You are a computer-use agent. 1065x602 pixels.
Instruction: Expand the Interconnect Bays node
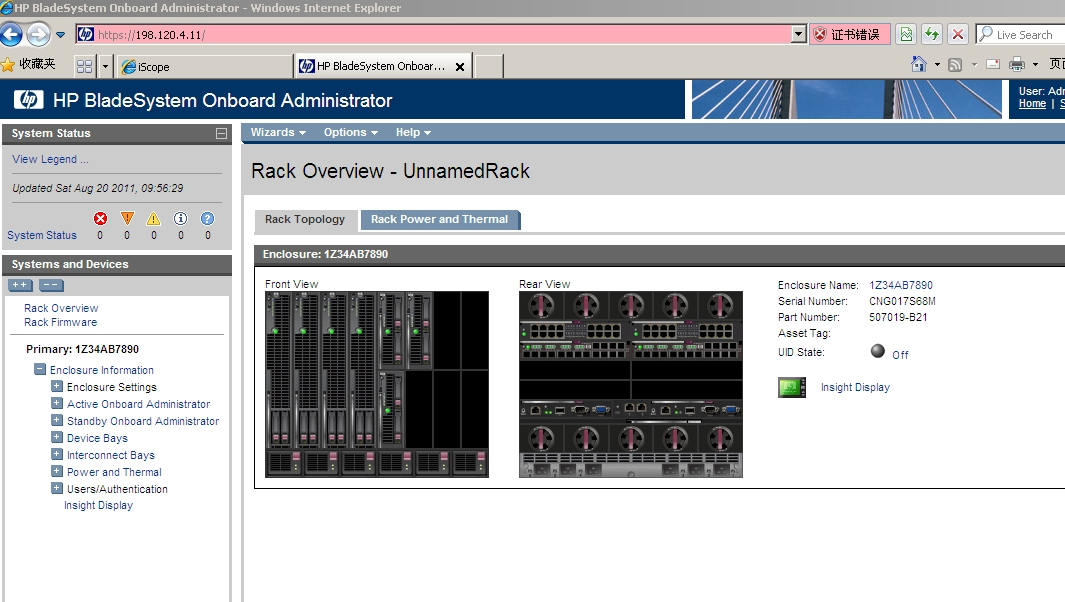(x=57, y=455)
